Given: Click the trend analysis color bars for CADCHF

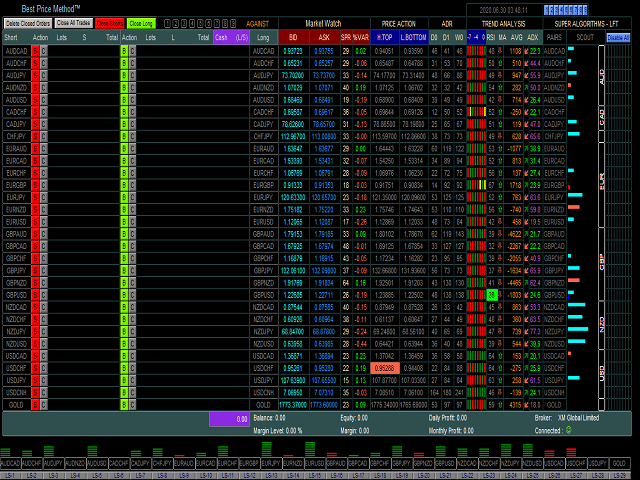Looking at the screenshot, I should pos(476,112).
